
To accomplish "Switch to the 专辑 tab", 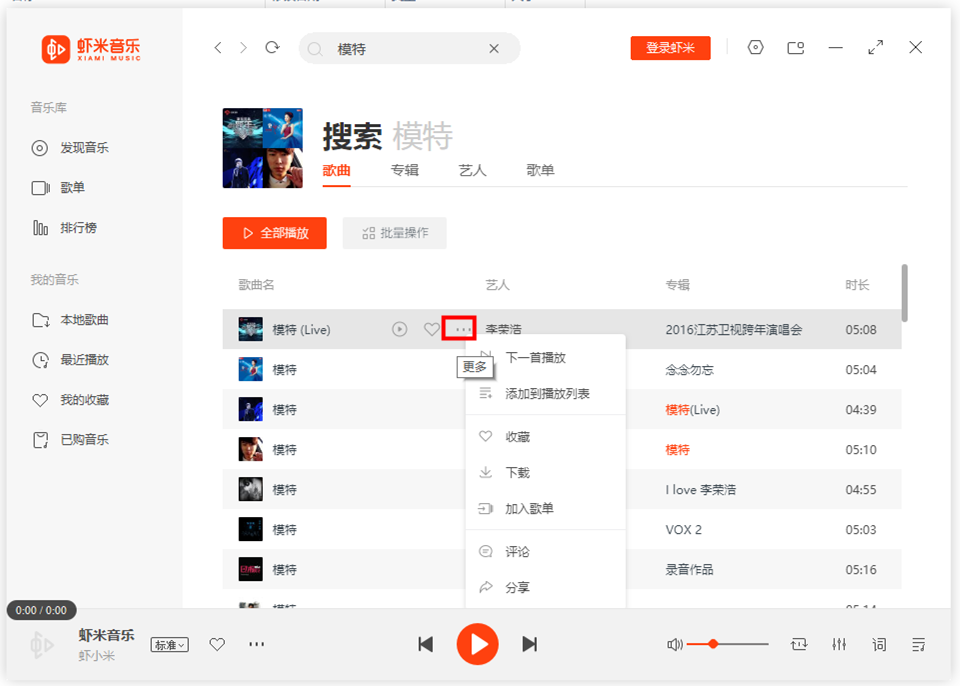I will coord(405,170).
